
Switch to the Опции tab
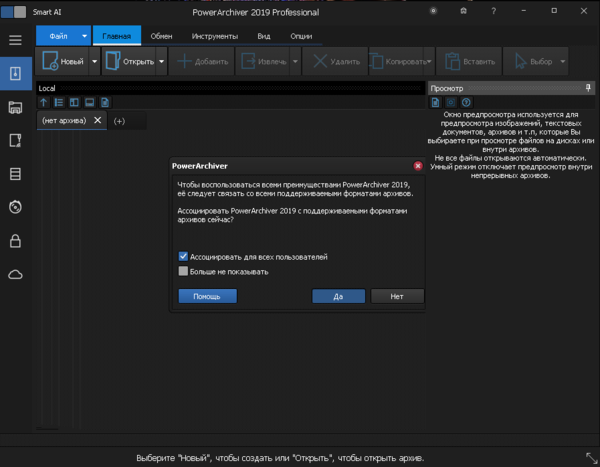coord(301,36)
